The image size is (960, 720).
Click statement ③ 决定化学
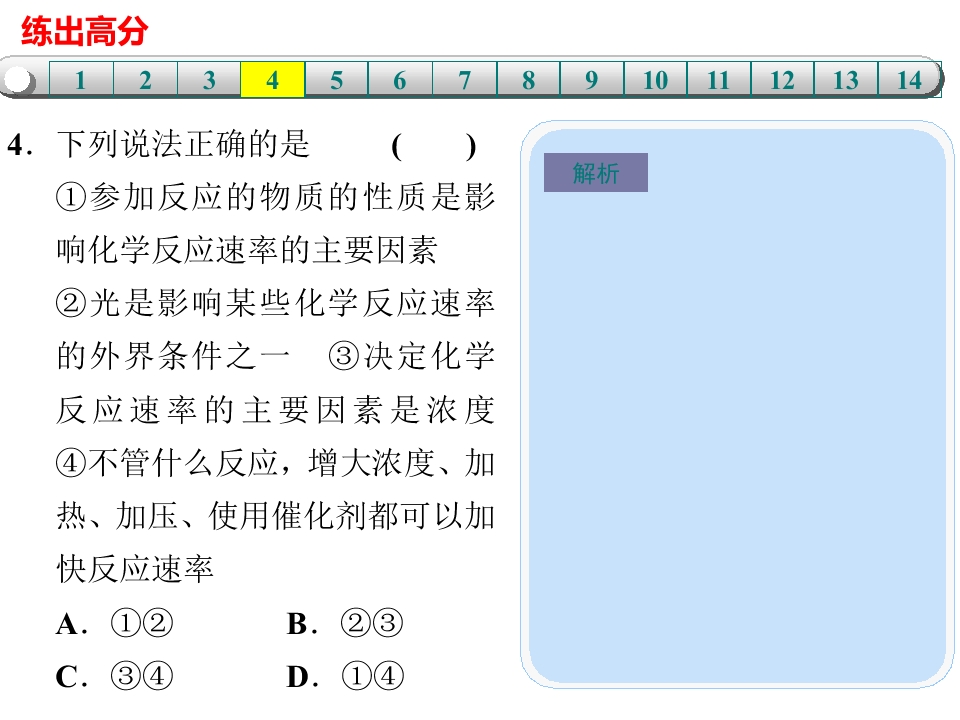coord(411,356)
